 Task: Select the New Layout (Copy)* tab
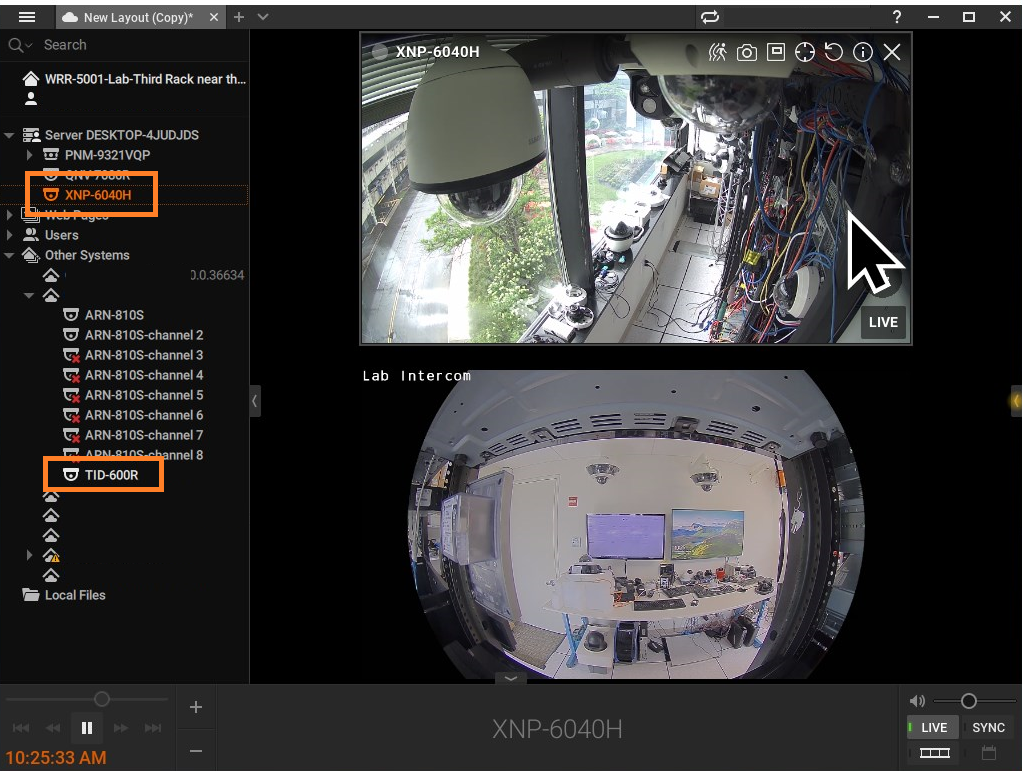[x=138, y=18]
